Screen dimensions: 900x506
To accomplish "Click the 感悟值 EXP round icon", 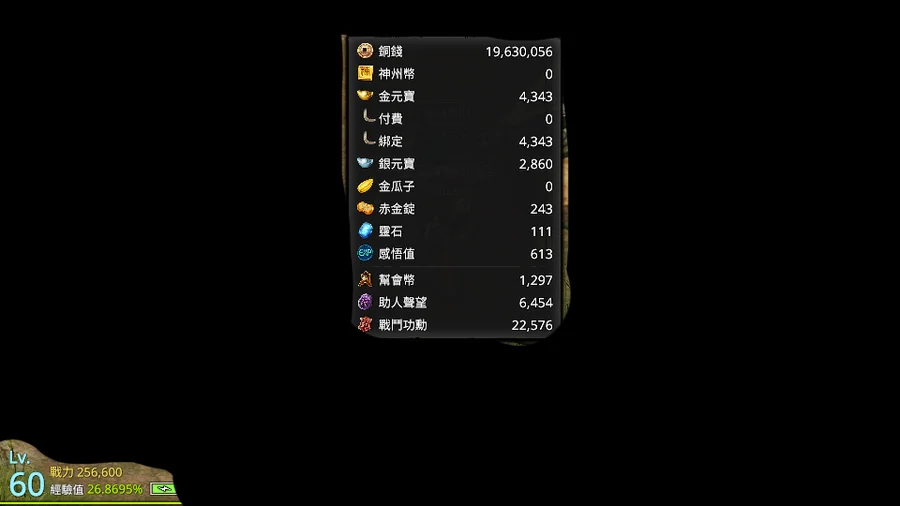I will click(x=365, y=253).
